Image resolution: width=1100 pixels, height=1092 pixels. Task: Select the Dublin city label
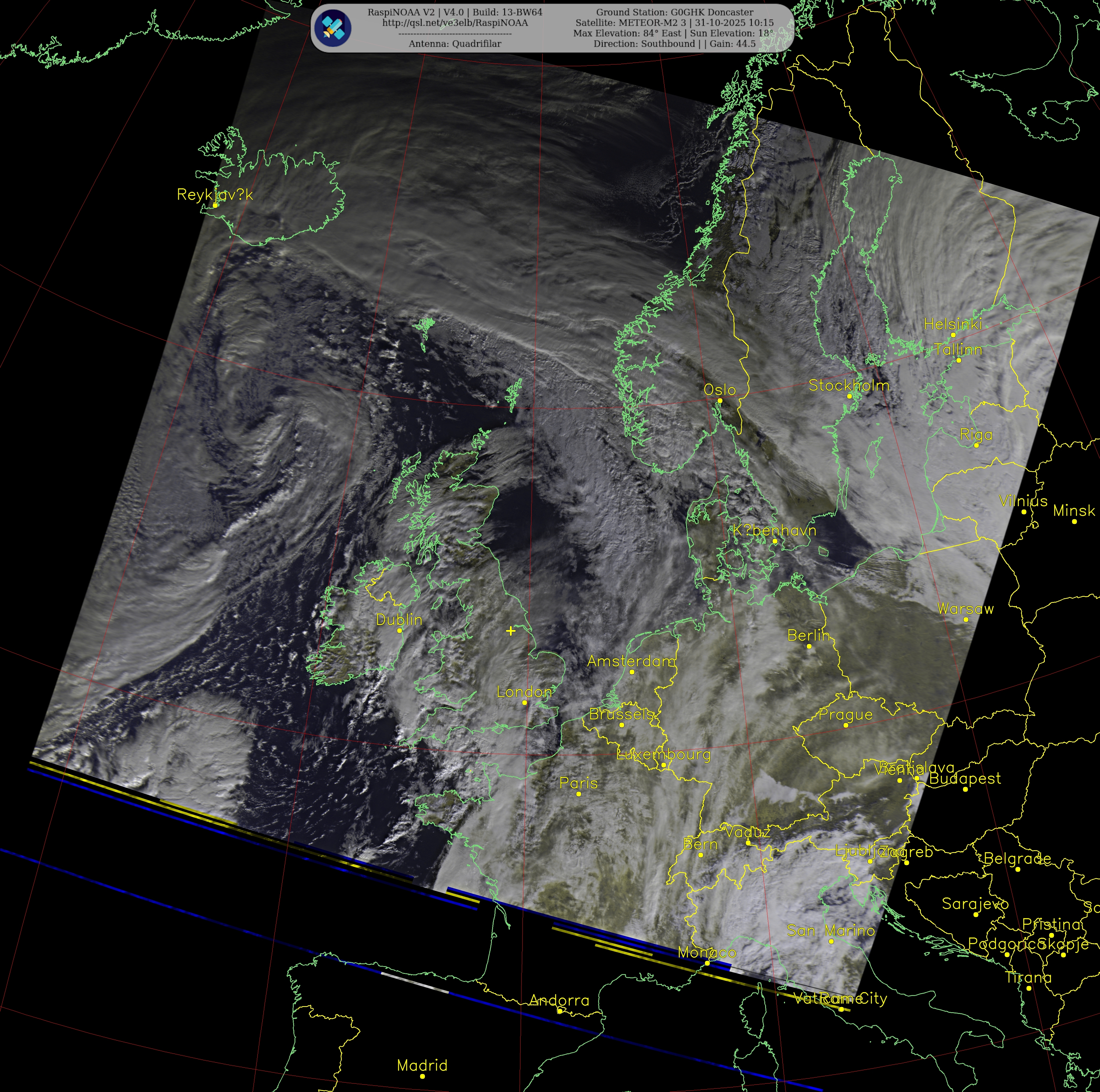(x=399, y=619)
